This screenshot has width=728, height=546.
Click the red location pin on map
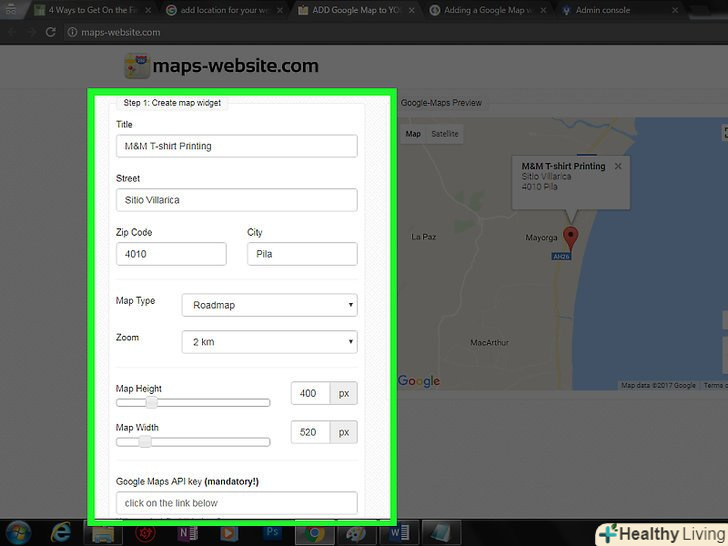[570, 239]
